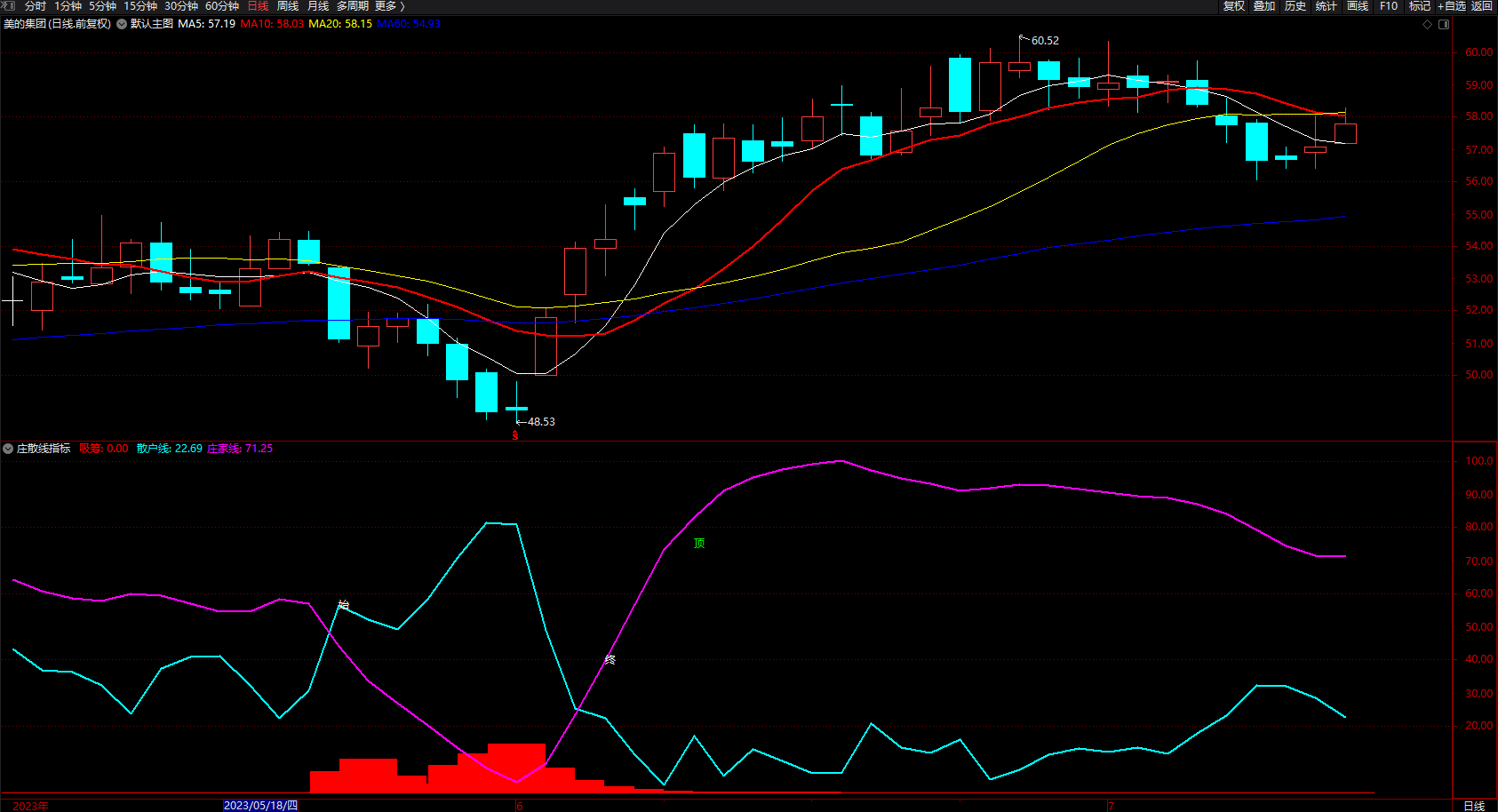This screenshot has width=1498, height=812.
Task: Click the MA20: 58.15 label
Action: click(x=340, y=24)
